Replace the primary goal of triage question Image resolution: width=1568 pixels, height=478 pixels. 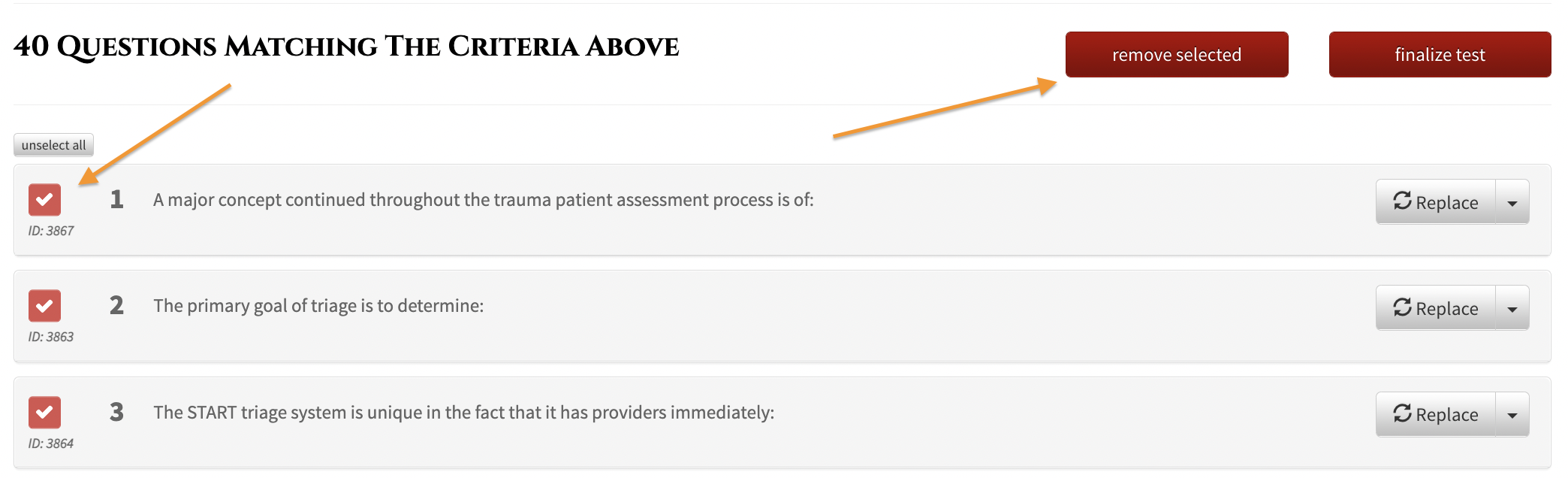click(1436, 308)
